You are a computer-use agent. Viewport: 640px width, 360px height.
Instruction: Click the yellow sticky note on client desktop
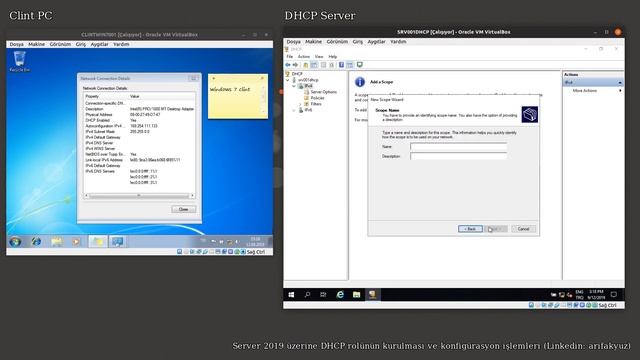[238, 97]
